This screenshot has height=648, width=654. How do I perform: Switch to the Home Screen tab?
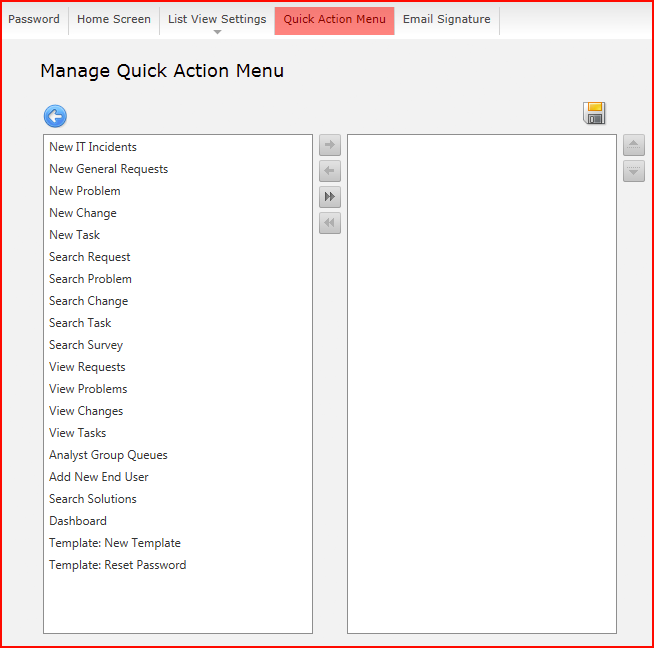114,19
